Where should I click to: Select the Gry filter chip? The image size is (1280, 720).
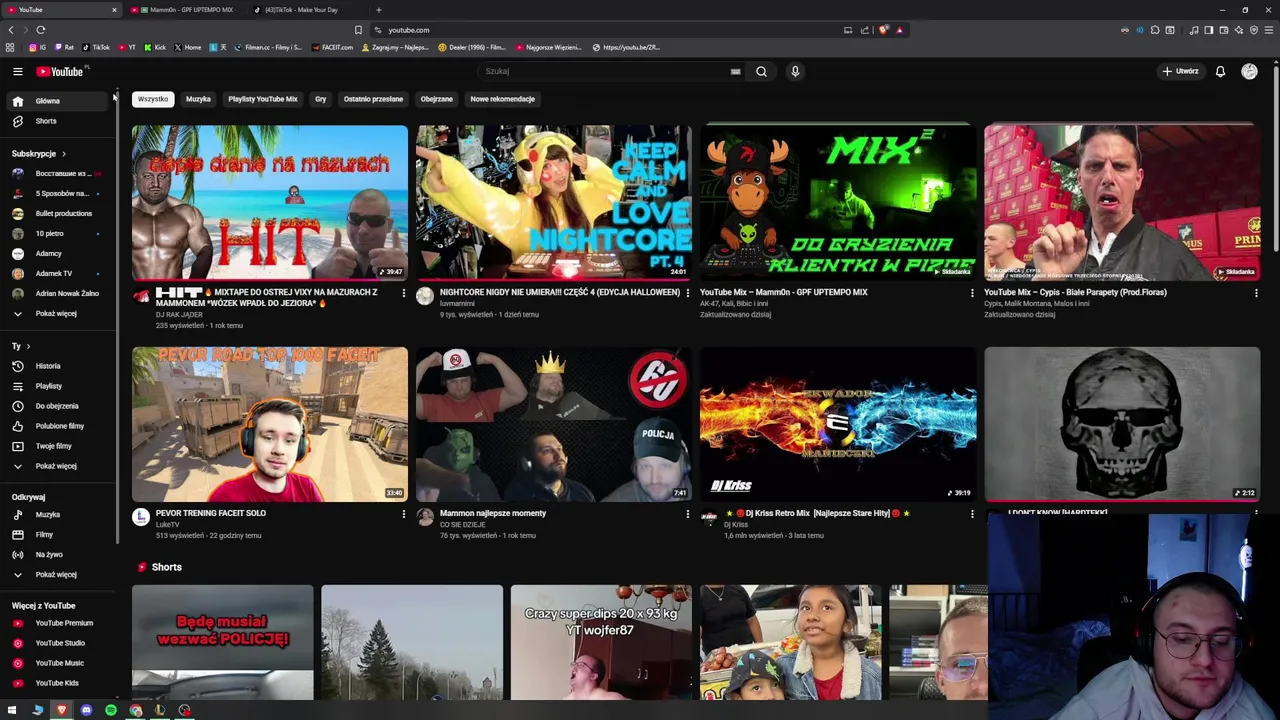coord(321,99)
